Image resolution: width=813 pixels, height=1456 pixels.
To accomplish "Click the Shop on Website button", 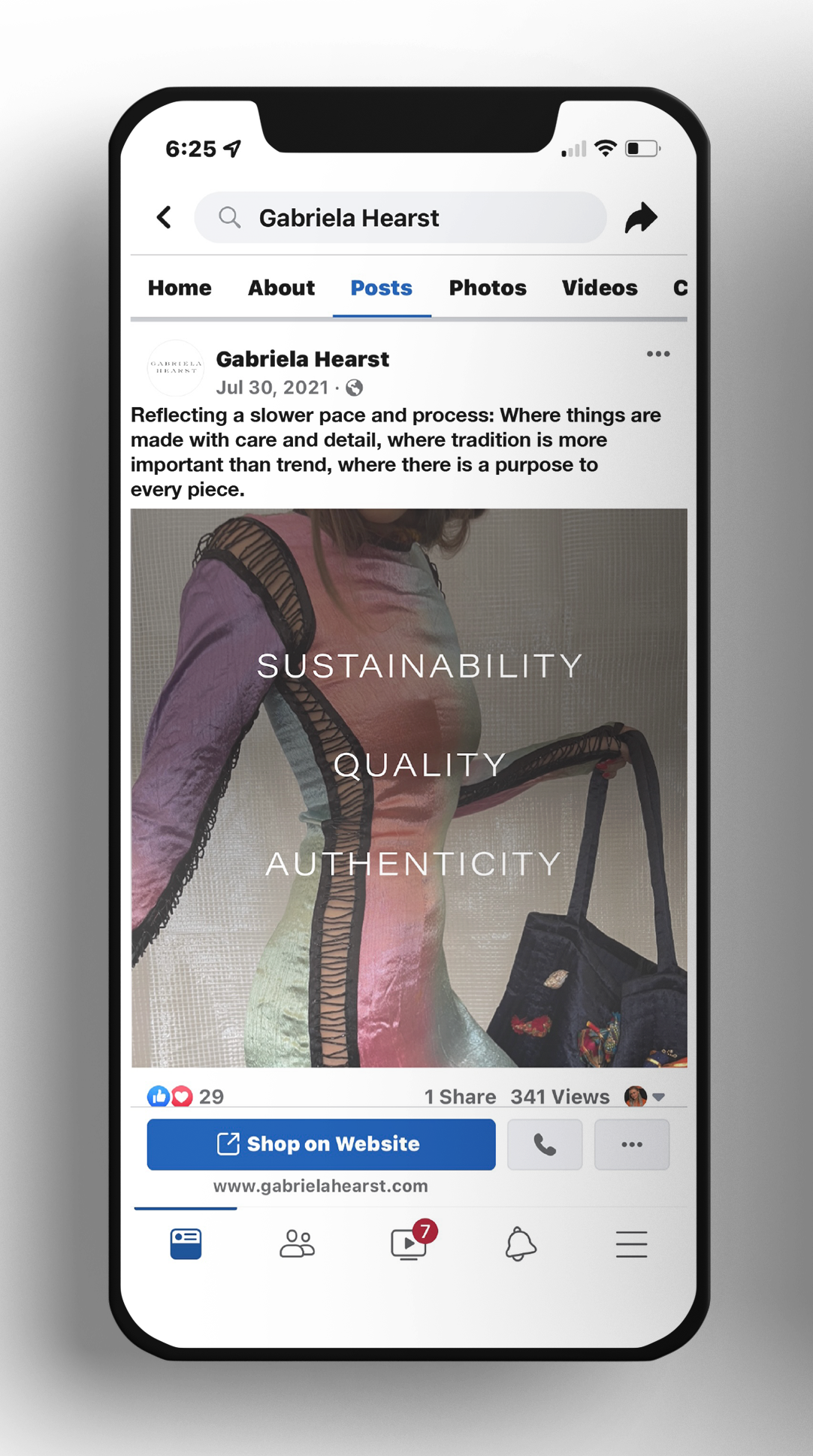I will click(x=322, y=1144).
